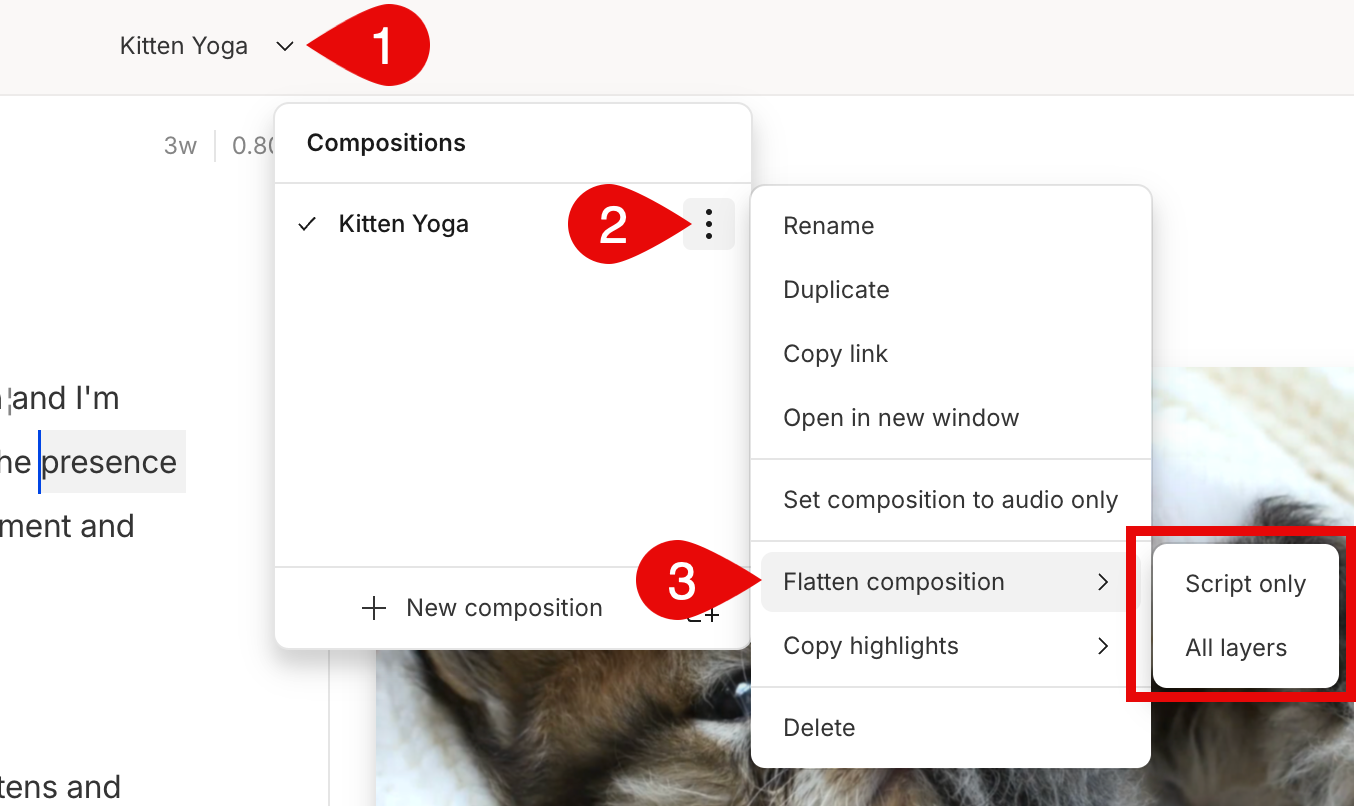
Task: Select the Kitten Yoga composition in the list
Action: tap(404, 224)
